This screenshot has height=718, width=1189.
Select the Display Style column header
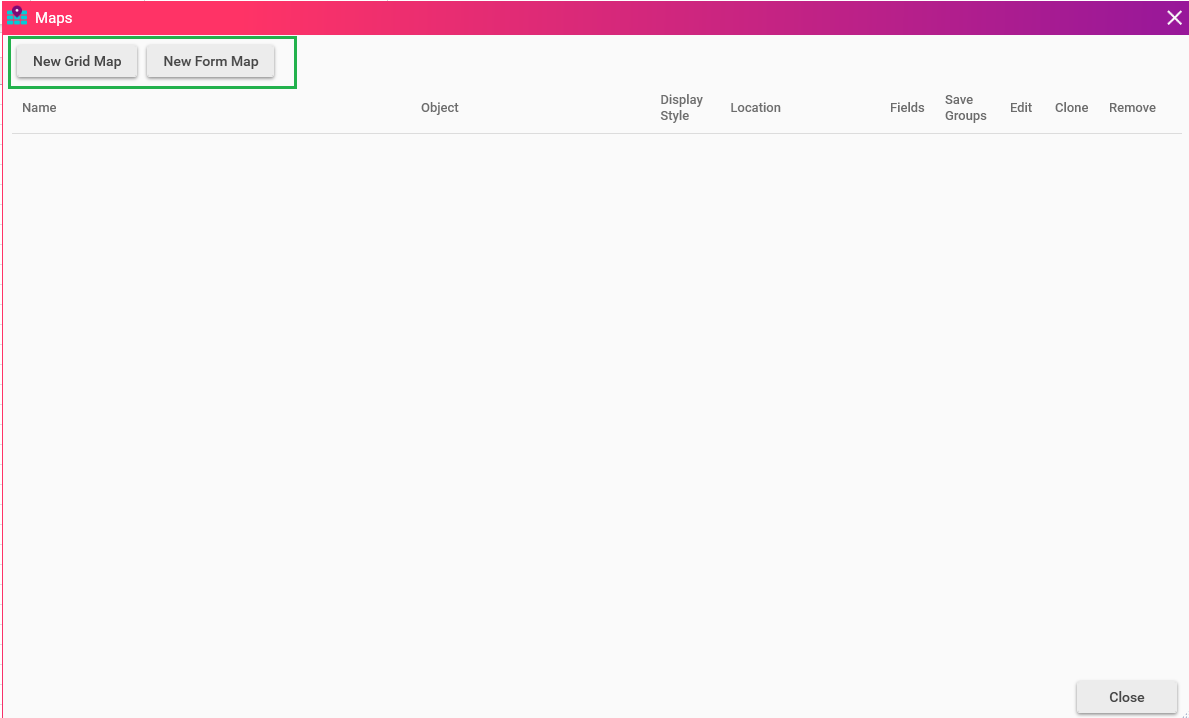(681, 108)
